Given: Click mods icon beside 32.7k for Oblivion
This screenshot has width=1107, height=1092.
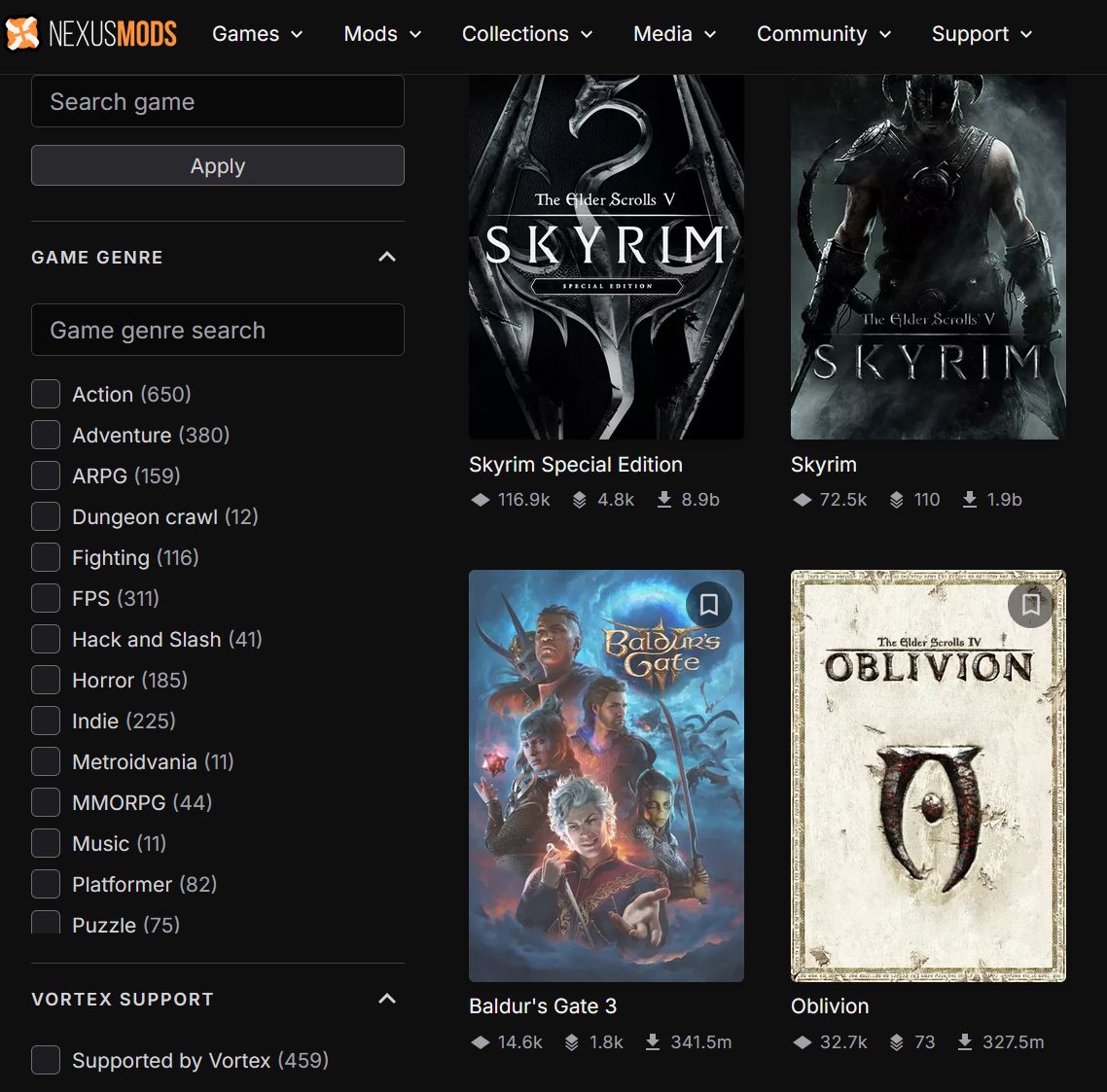Looking at the screenshot, I should [x=802, y=1041].
